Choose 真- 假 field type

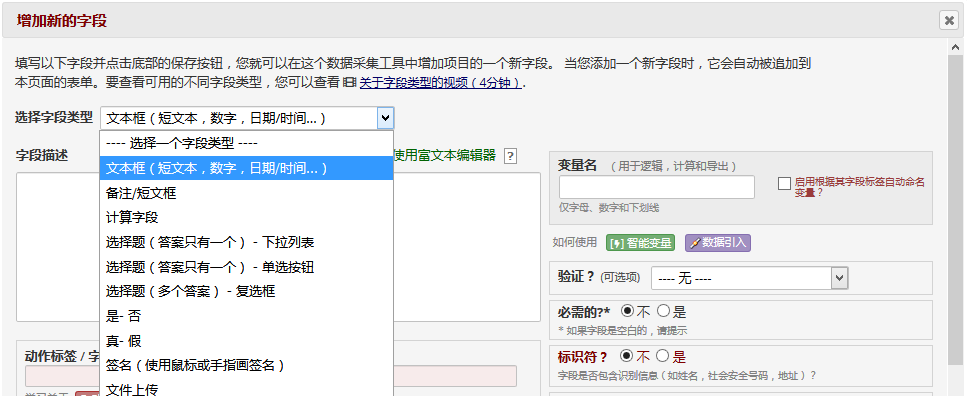(246, 340)
